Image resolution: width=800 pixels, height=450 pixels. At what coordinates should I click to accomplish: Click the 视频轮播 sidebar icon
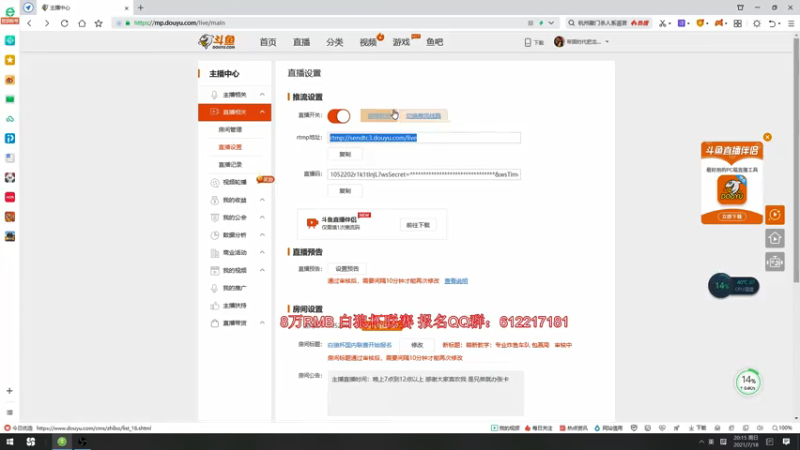pyautogui.click(x=215, y=182)
